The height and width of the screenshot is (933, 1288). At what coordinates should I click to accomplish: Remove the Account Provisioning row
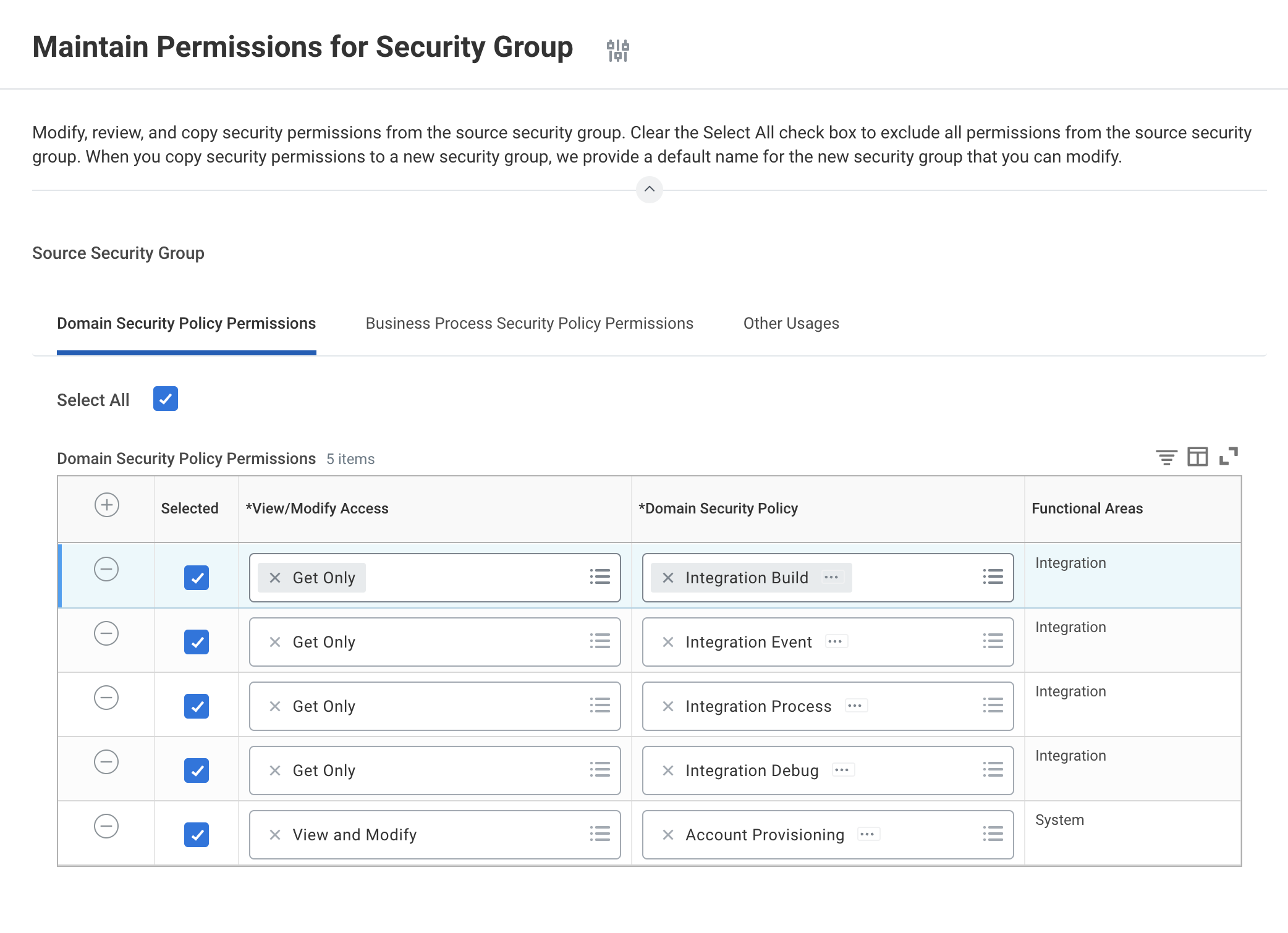click(x=106, y=826)
